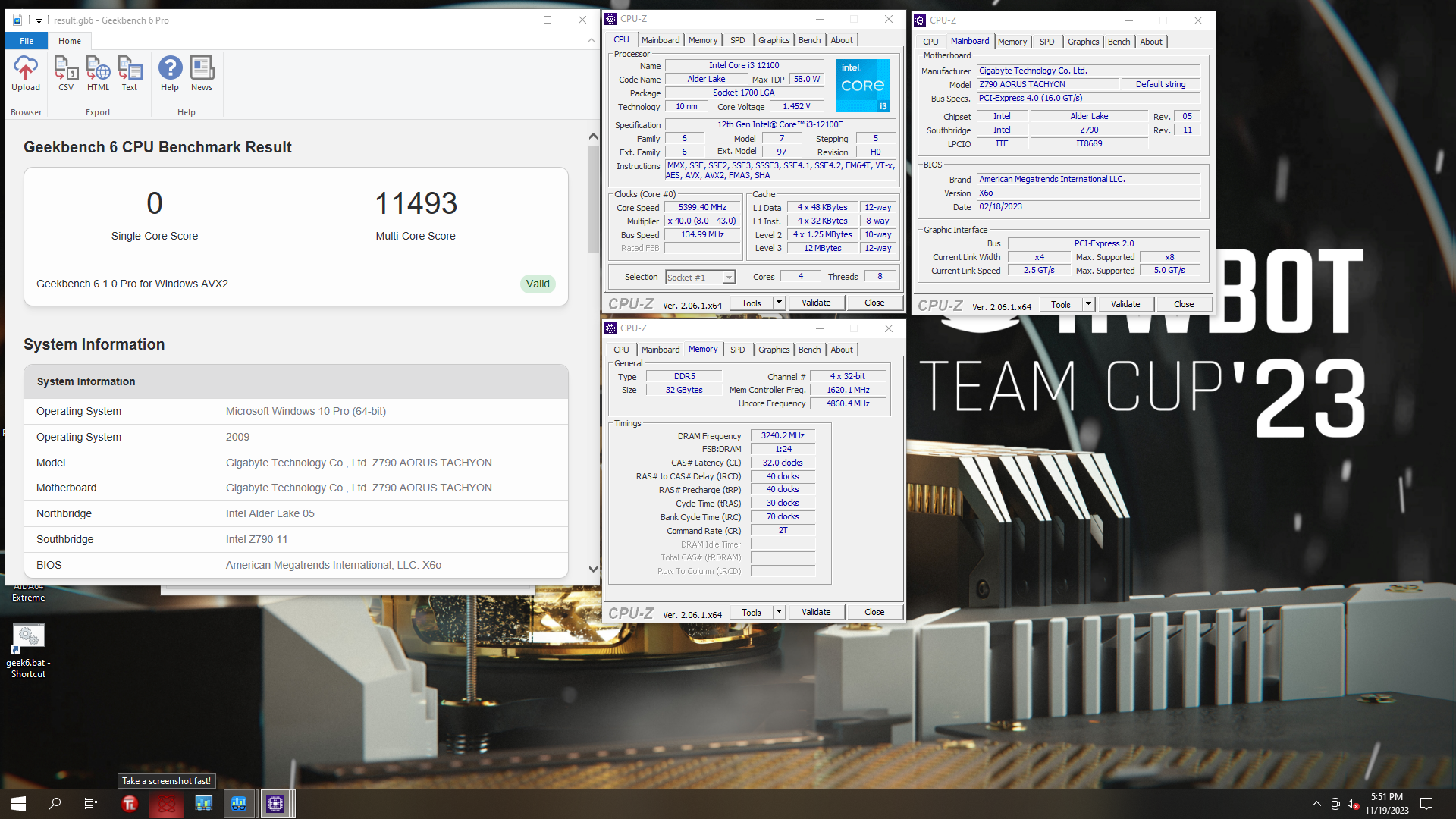The width and height of the screenshot is (1456, 819).
Task: Click Tools button in CPU-Z CPU window
Action: tap(752, 303)
